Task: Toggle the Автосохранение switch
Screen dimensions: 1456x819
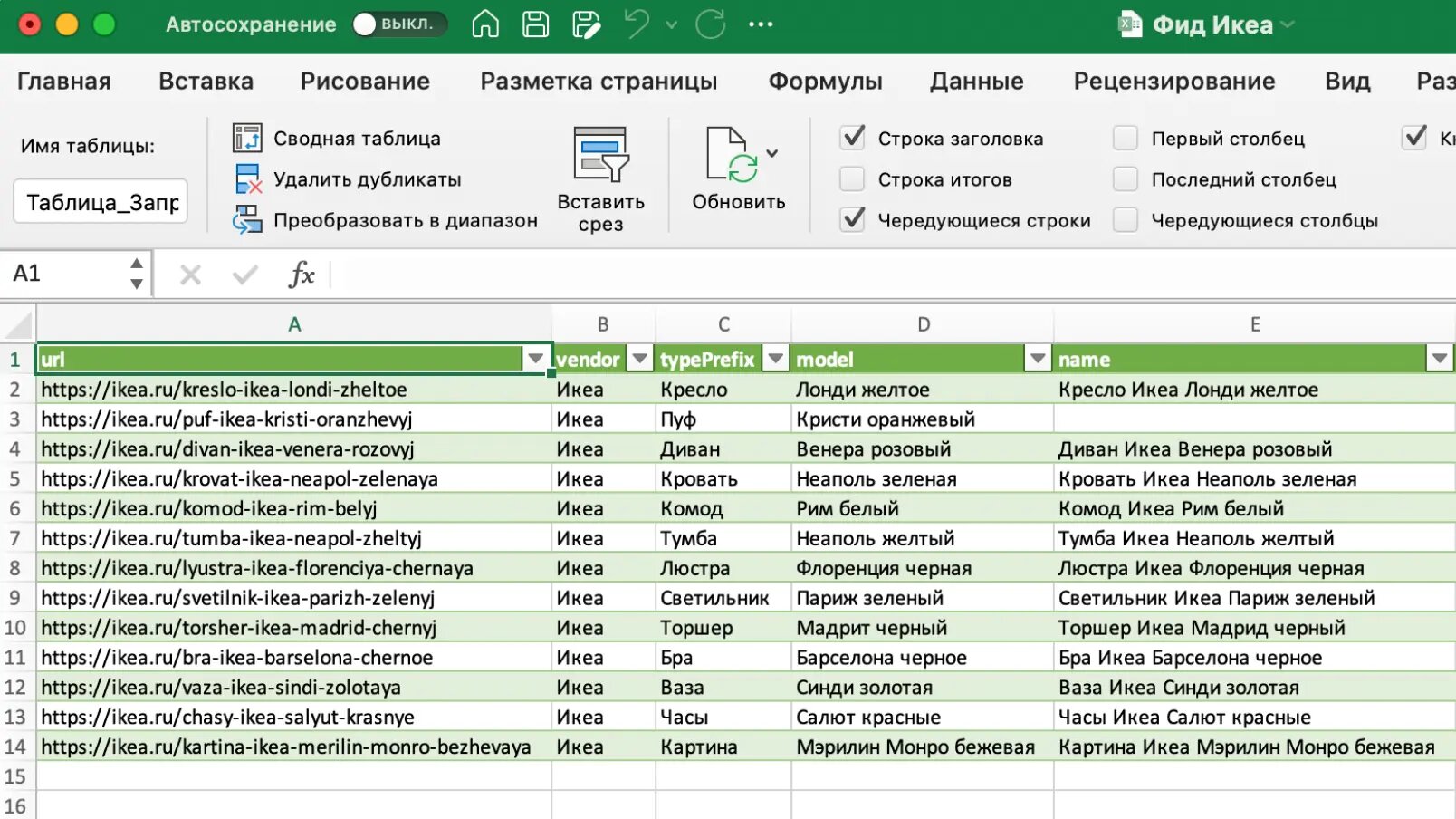Action: pyautogui.click(x=399, y=24)
